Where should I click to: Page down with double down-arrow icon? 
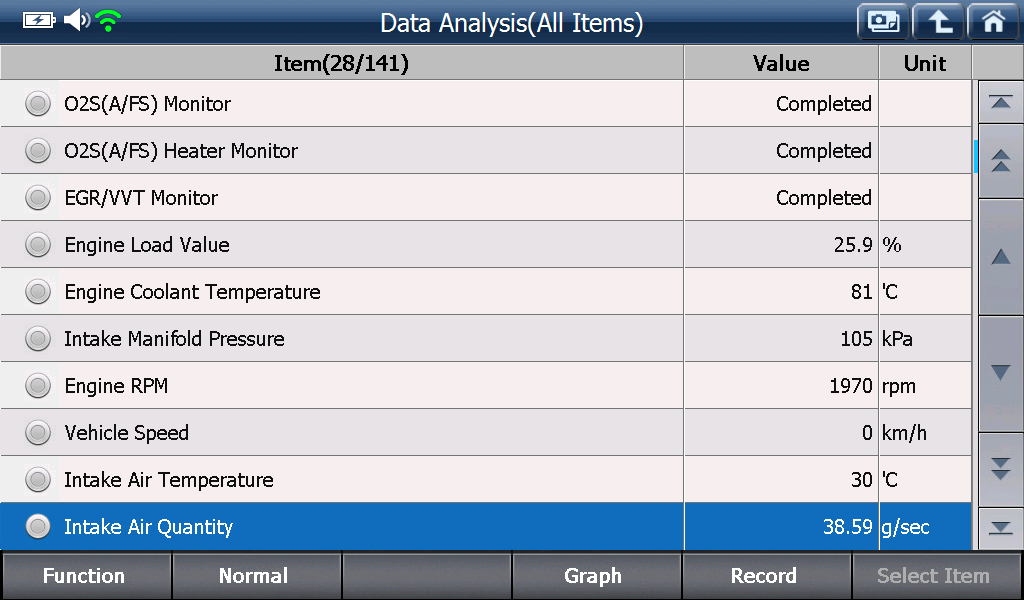(x=1000, y=469)
